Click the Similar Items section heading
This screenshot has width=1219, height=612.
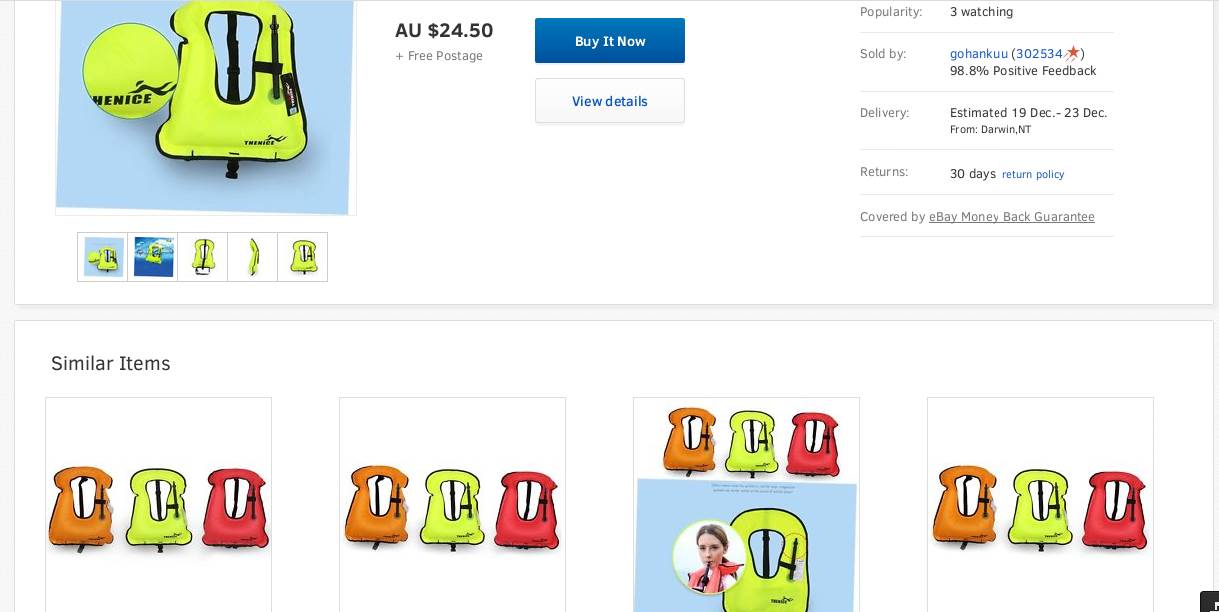point(111,363)
